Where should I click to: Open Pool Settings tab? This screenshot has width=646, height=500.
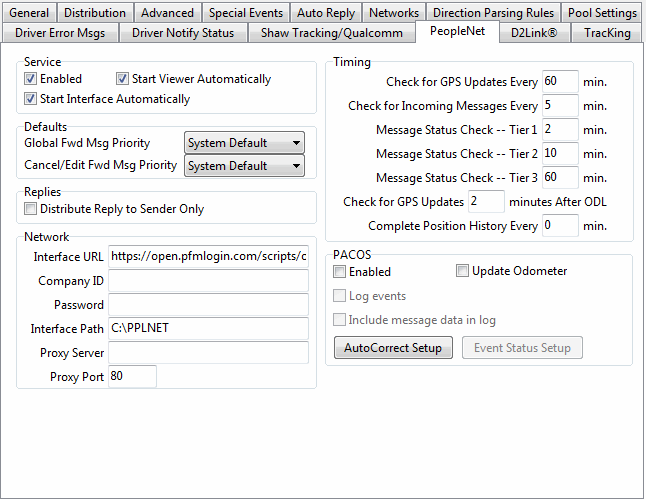point(602,13)
